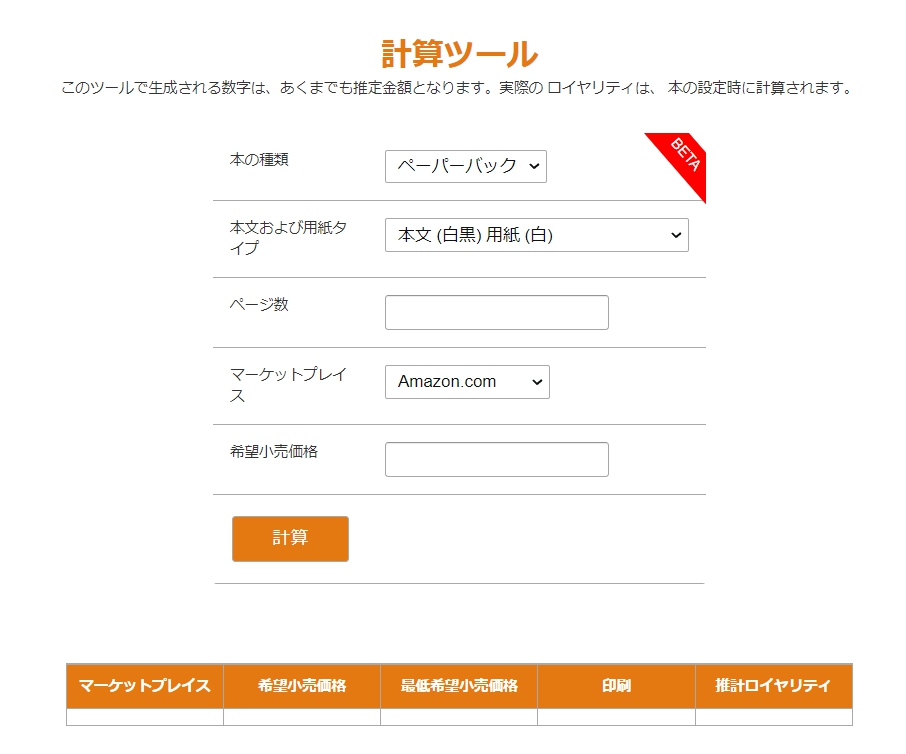Expand the 本文および用紙タイプ dropdown
The width and height of the screenshot is (906, 754).
[x=536, y=236]
